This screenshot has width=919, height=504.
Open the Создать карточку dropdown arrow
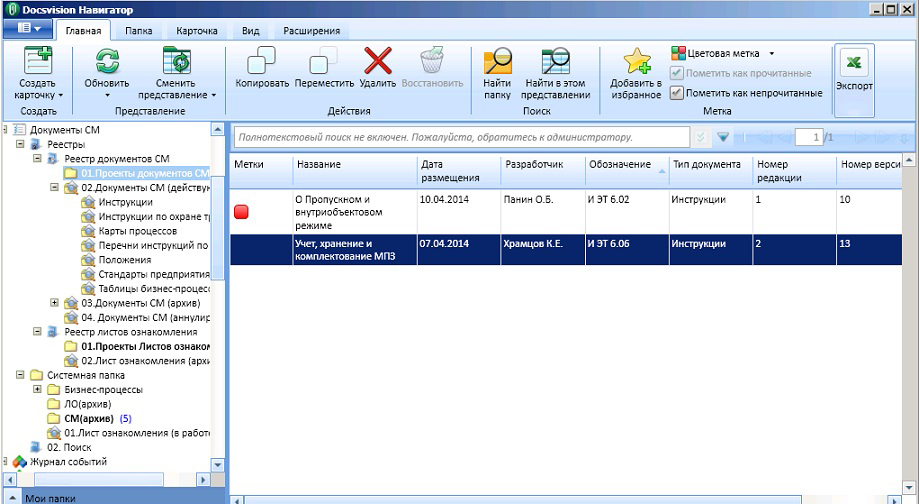point(60,95)
